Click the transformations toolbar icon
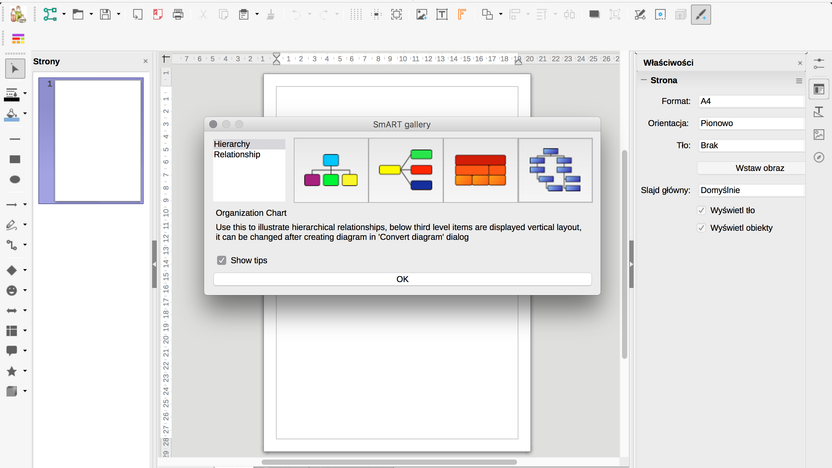Viewport: 832px width, 468px height. tap(487, 14)
